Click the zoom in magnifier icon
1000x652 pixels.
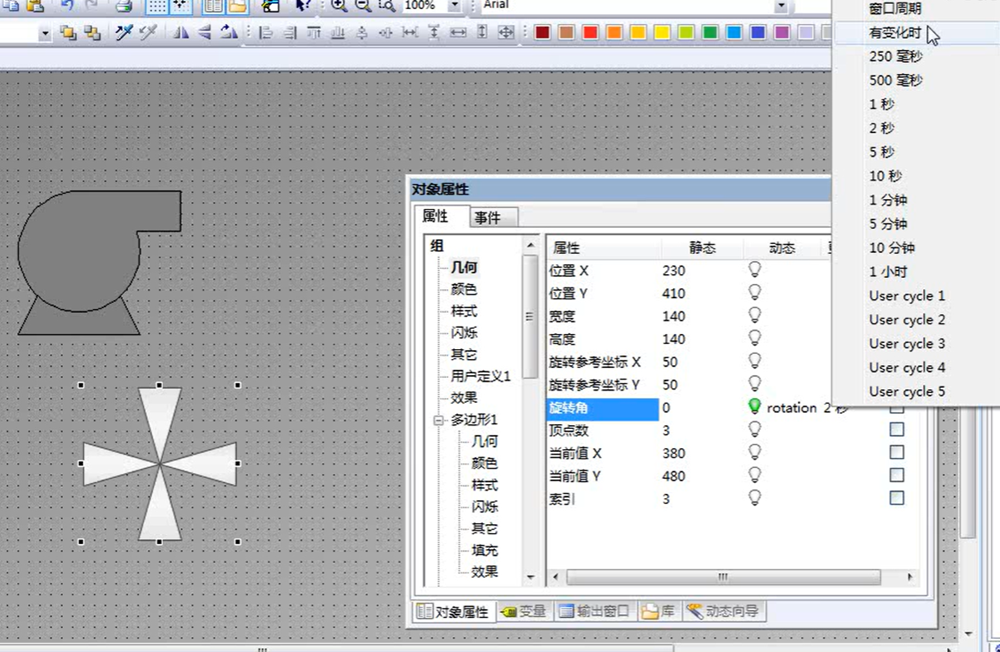click(x=339, y=5)
